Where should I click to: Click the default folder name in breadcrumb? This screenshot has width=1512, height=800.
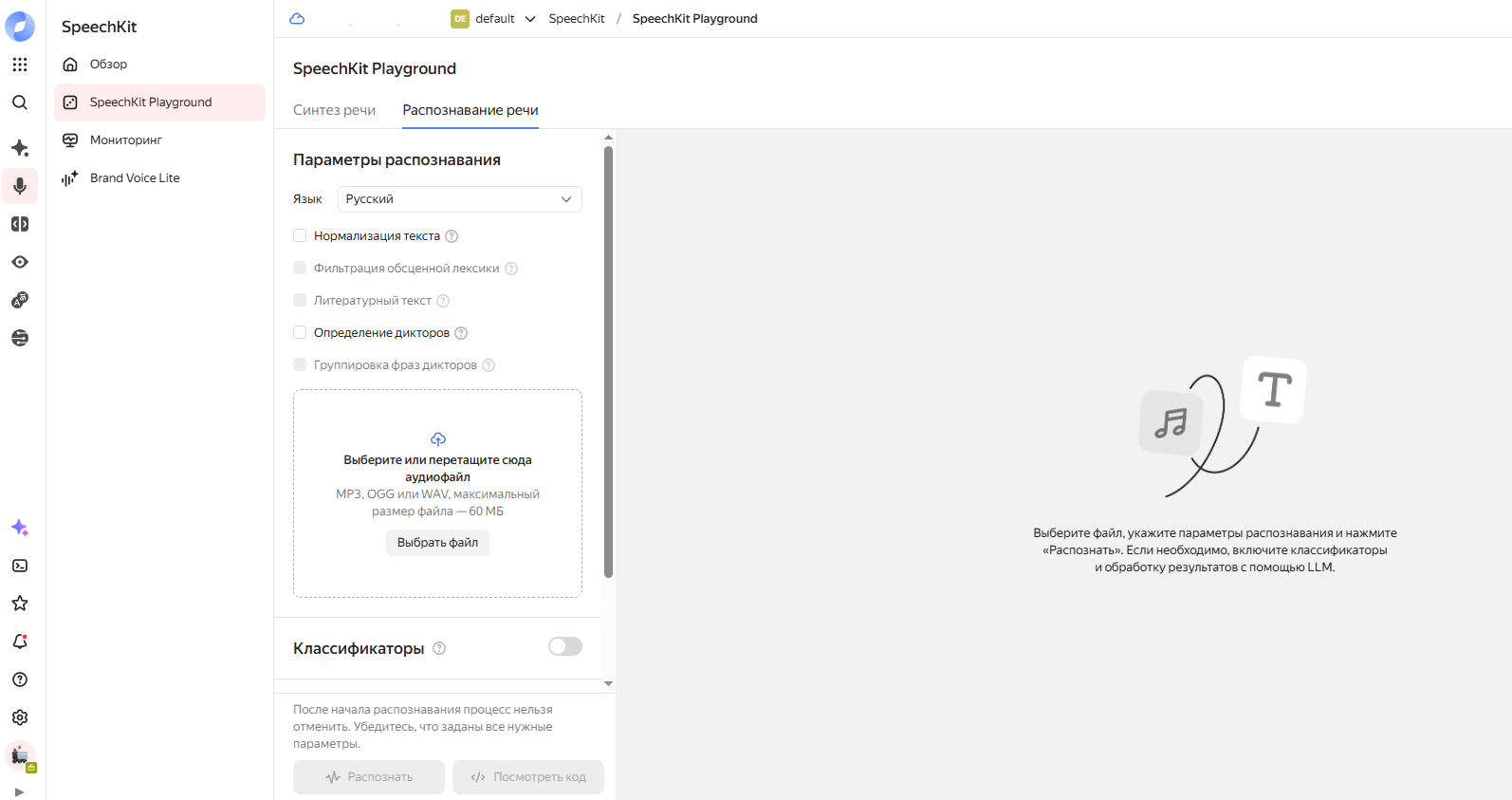[495, 19]
